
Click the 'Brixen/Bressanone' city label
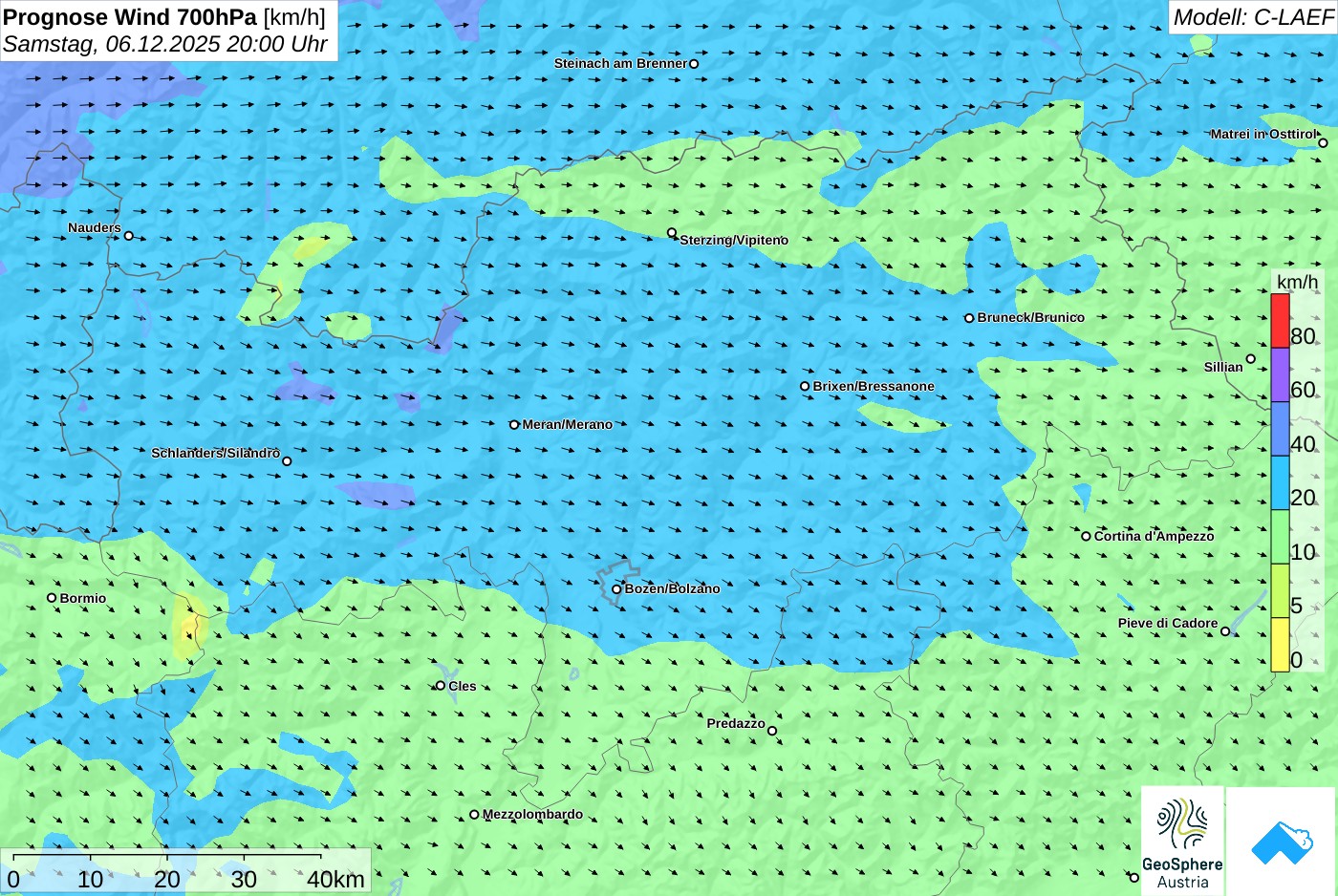pyautogui.click(x=874, y=387)
